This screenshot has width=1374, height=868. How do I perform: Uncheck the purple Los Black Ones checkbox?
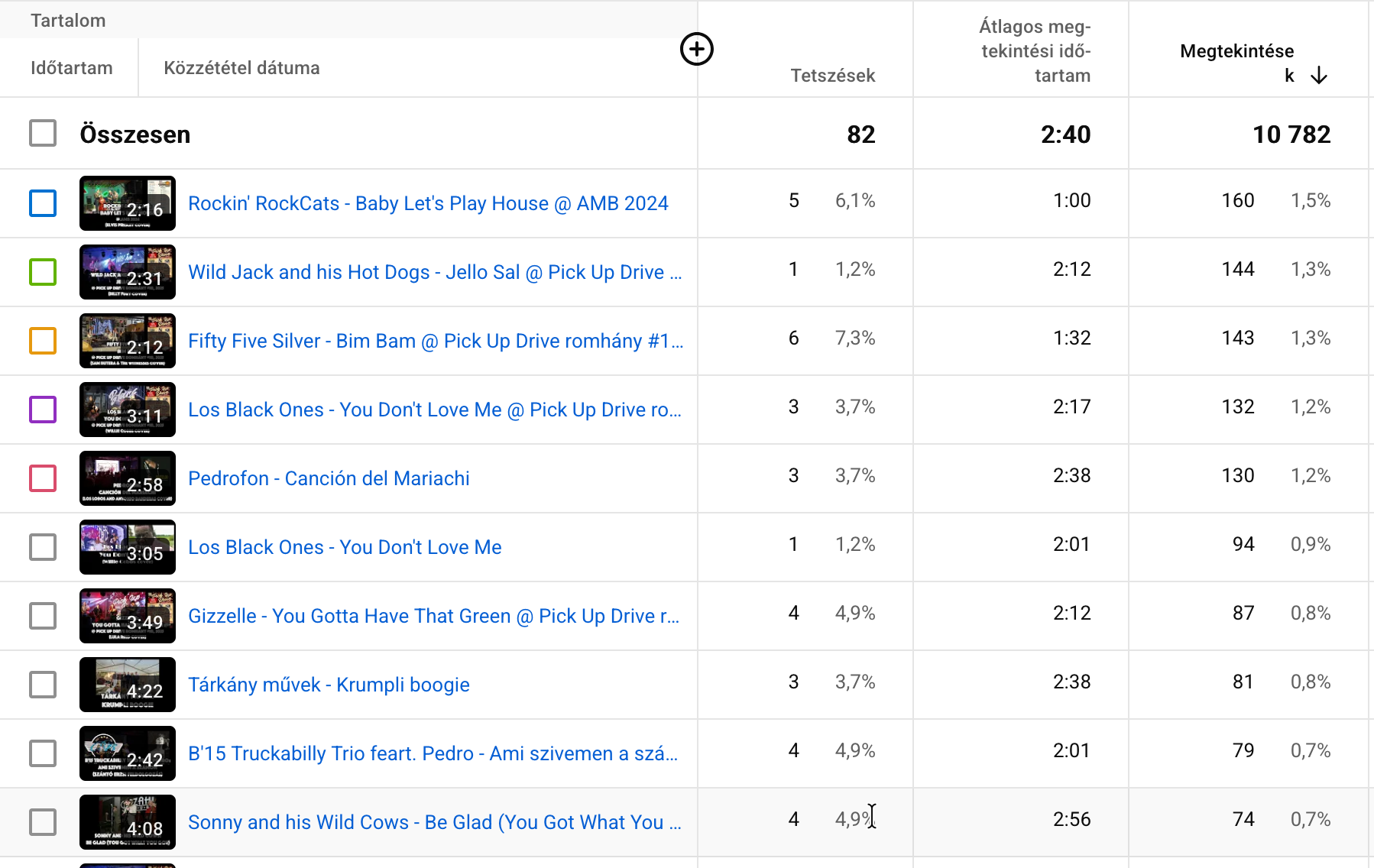(x=43, y=410)
